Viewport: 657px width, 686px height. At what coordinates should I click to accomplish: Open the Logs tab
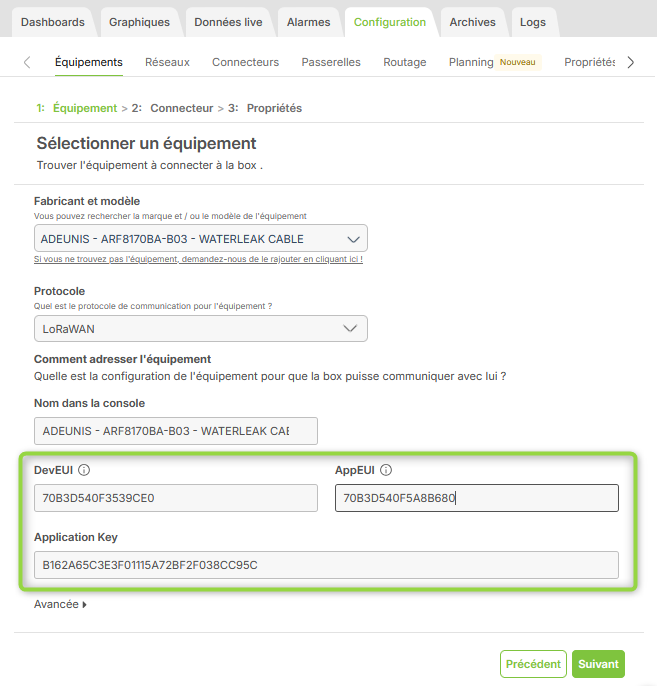[x=533, y=22]
